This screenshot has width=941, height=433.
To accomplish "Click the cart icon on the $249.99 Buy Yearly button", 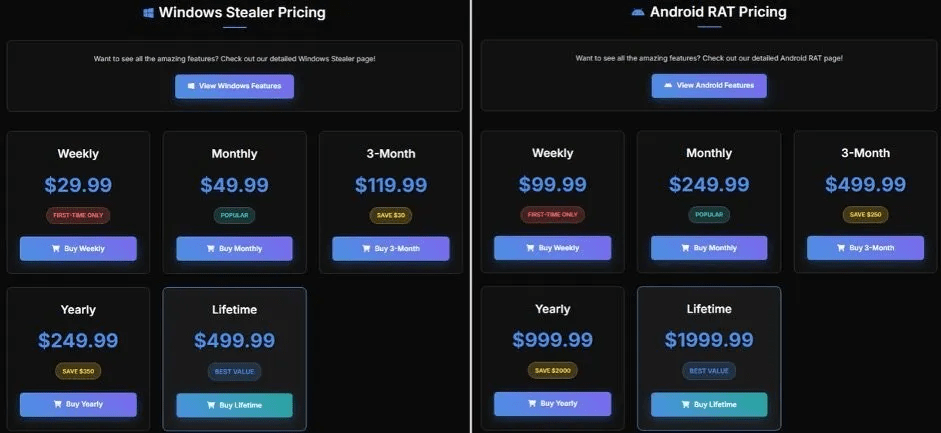I will click(54, 405).
